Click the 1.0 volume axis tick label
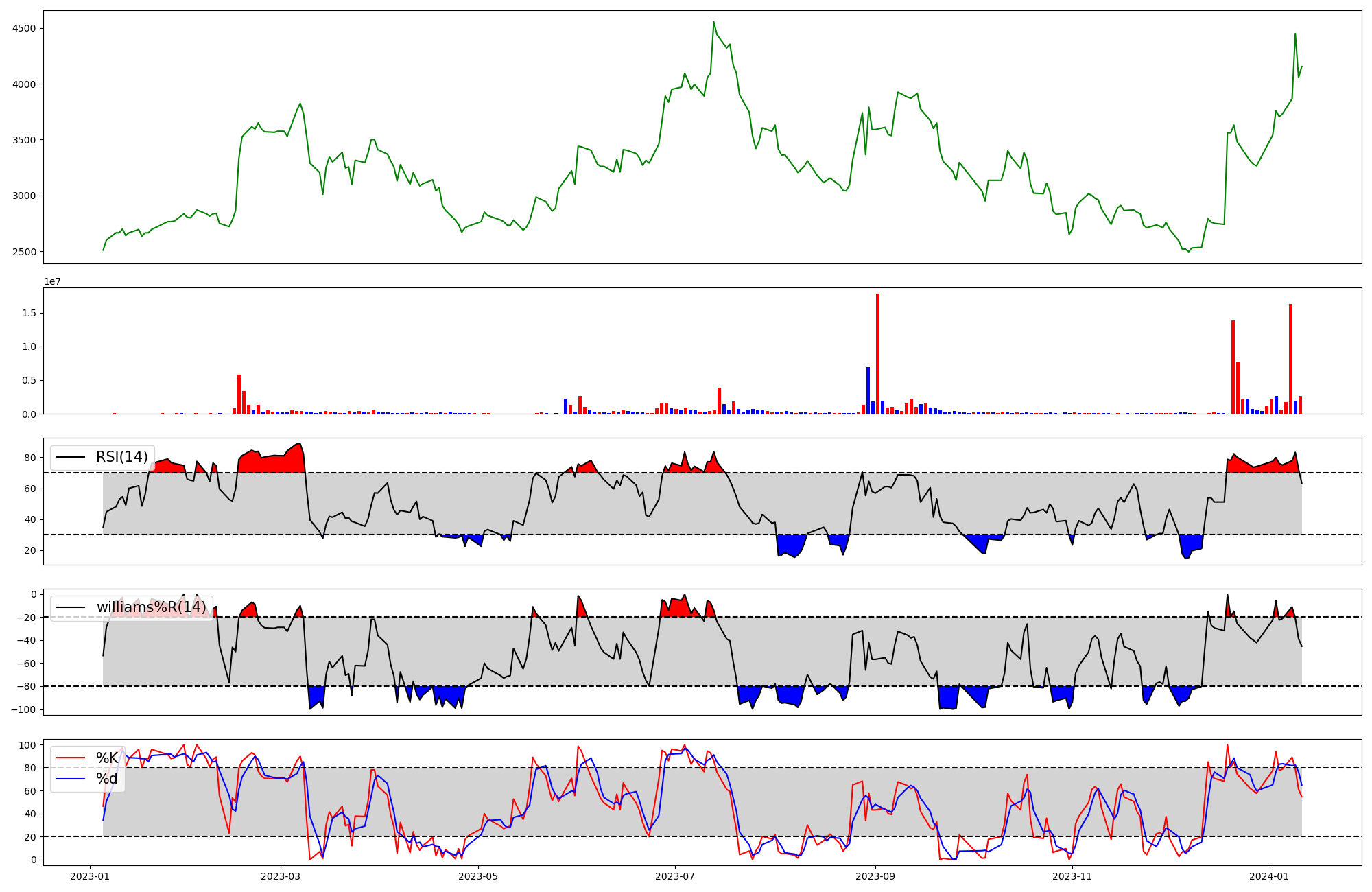Viewport: 1372px width, 892px height. [29, 347]
